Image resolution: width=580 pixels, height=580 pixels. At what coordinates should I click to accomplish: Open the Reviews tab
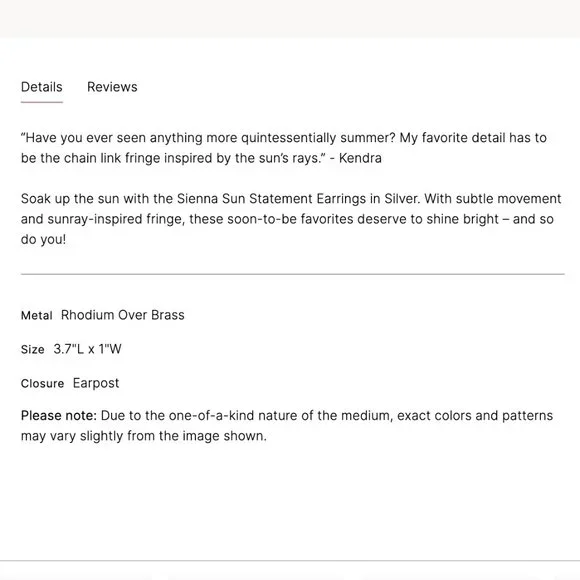(x=112, y=87)
